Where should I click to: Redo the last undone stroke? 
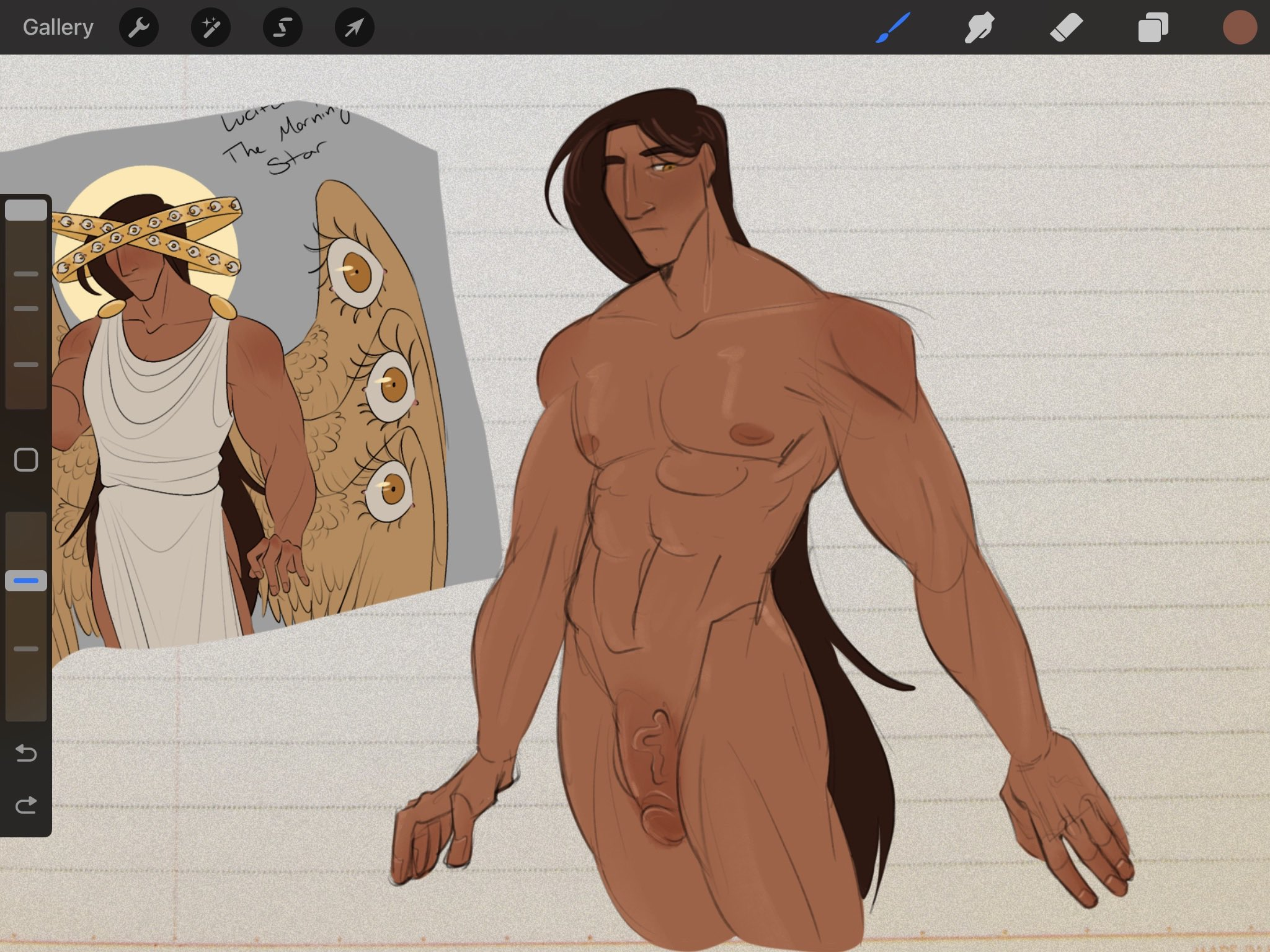tap(26, 805)
